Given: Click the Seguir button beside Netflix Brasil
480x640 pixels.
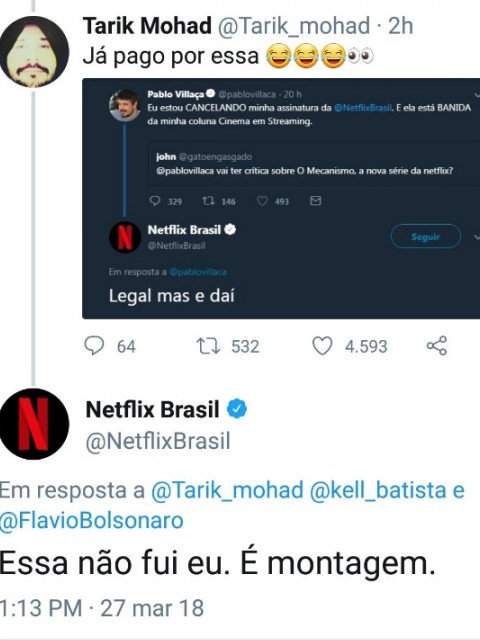Looking at the screenshot, I should coord(426,236).
